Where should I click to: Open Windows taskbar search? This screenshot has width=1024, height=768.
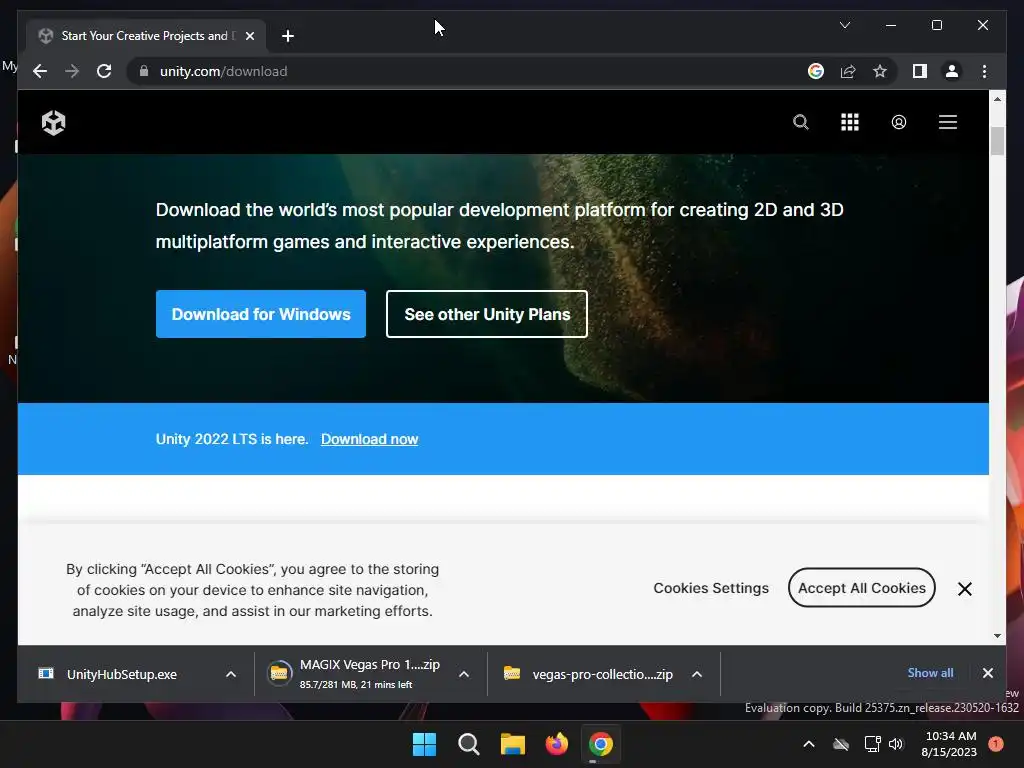(469, 744)
